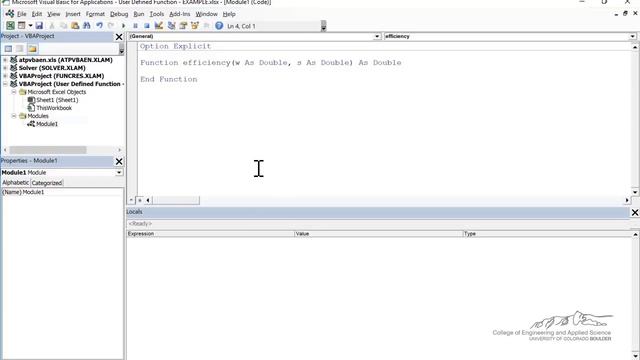Toggle Folders icon in Project pane

pyautogui.click(x=32, y=49)
